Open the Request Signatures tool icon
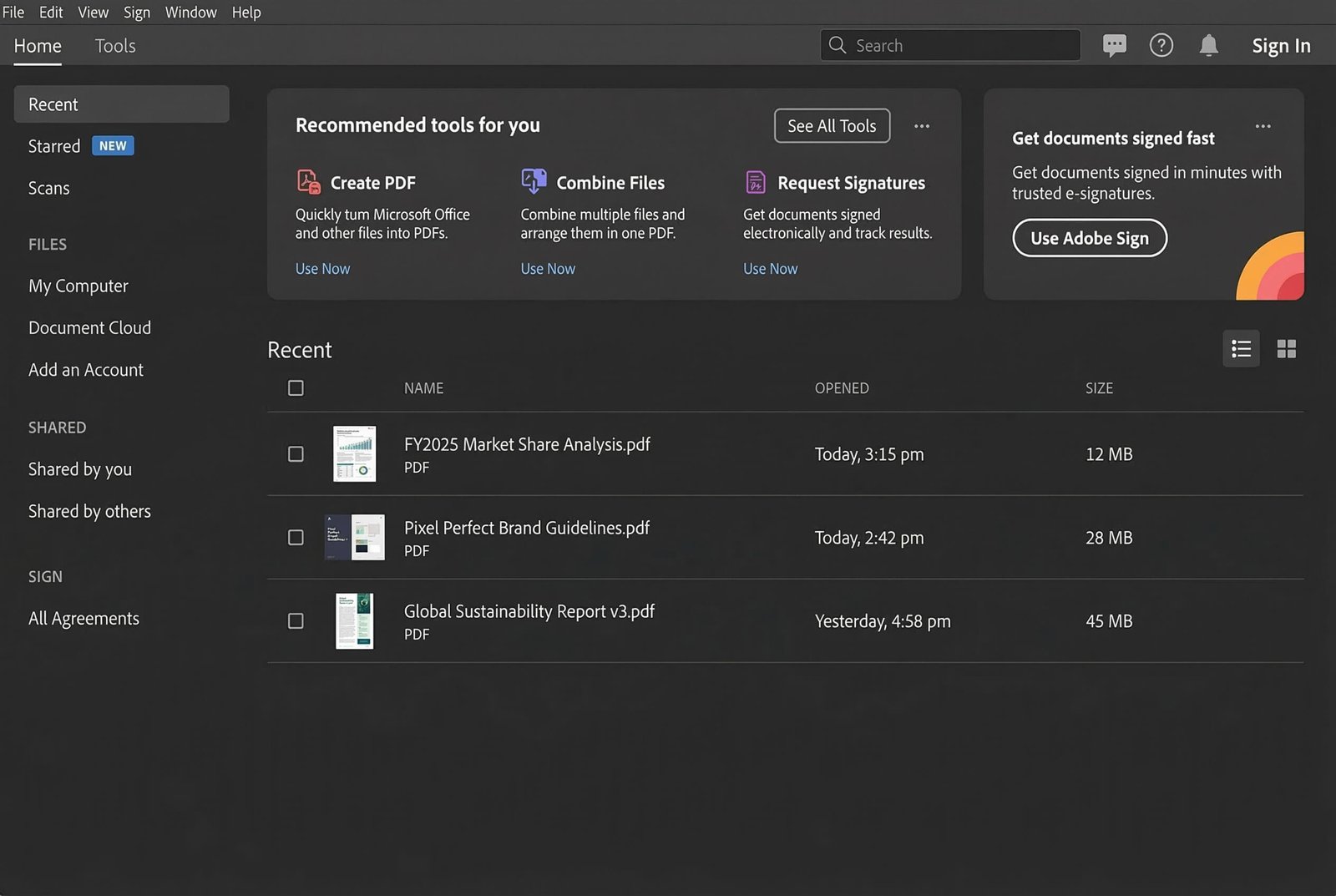The width and height of the screenshot is (1336, 896). [x=756, y=181]
